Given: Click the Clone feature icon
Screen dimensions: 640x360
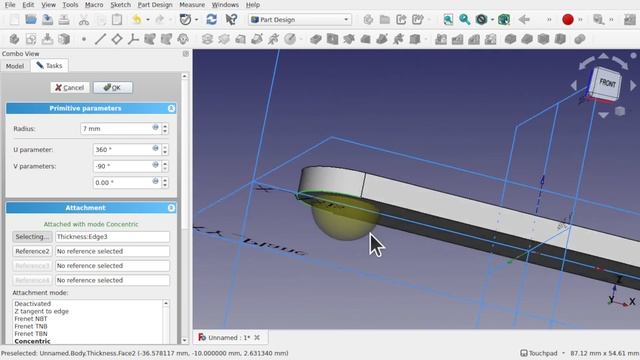Looking at the screenshot, I should (x=183, y=39).
